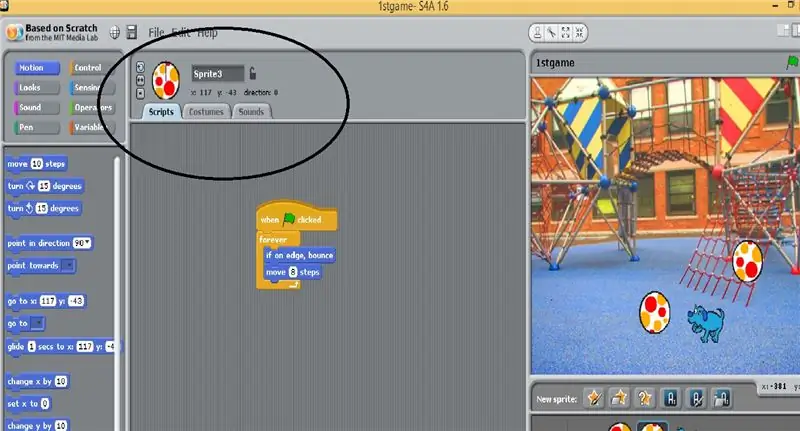Click the 8 field in script's move block
800x431 pixels.
(293, 272)
